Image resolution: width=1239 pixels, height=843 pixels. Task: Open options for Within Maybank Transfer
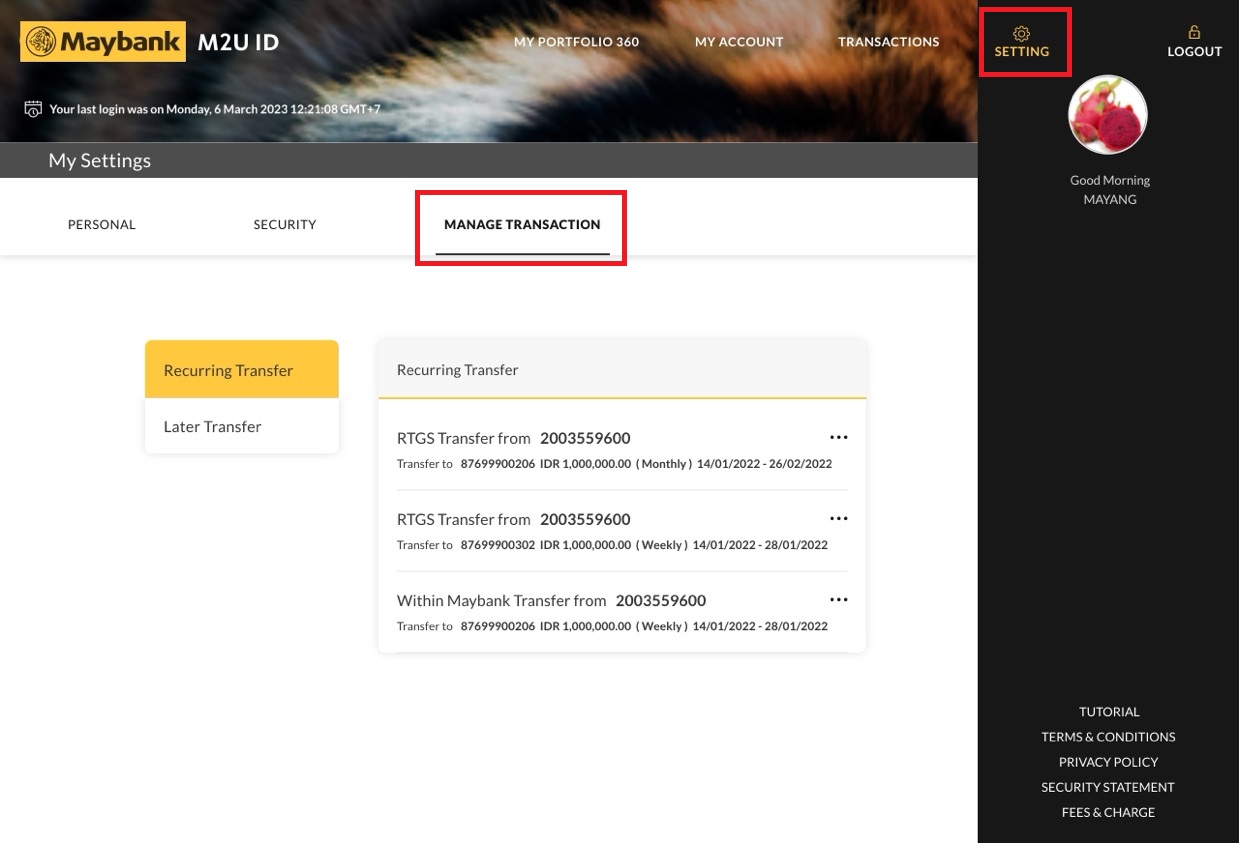point(838,600)
